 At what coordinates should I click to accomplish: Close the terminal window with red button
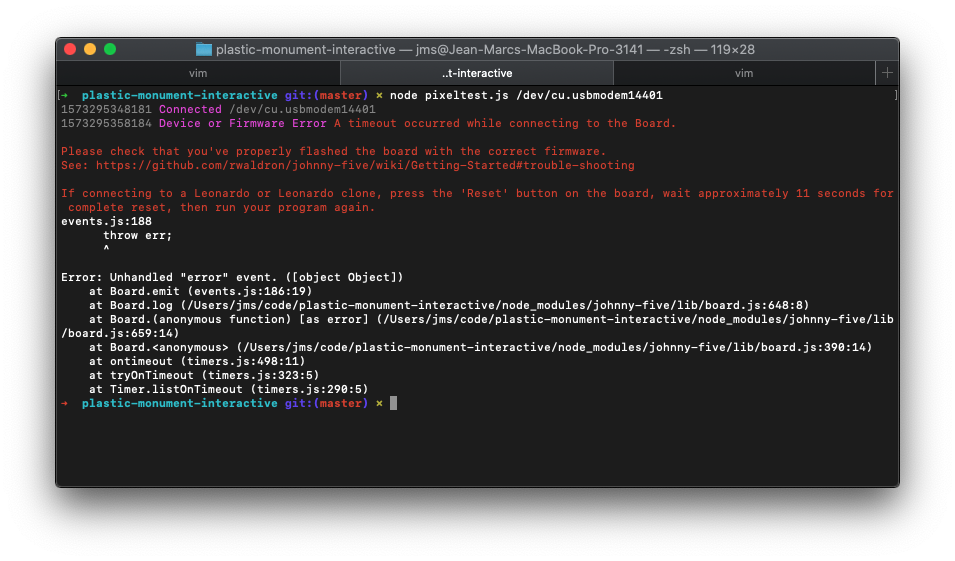[70, 49]
